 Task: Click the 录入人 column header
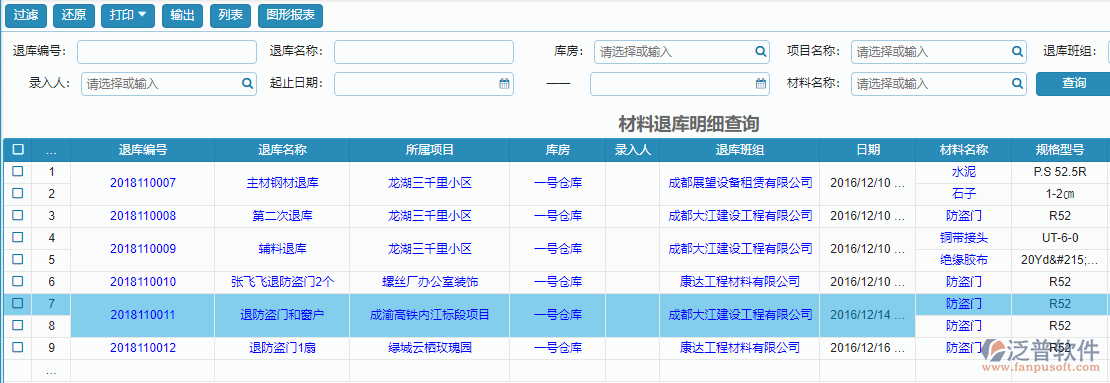pos(633,149)
